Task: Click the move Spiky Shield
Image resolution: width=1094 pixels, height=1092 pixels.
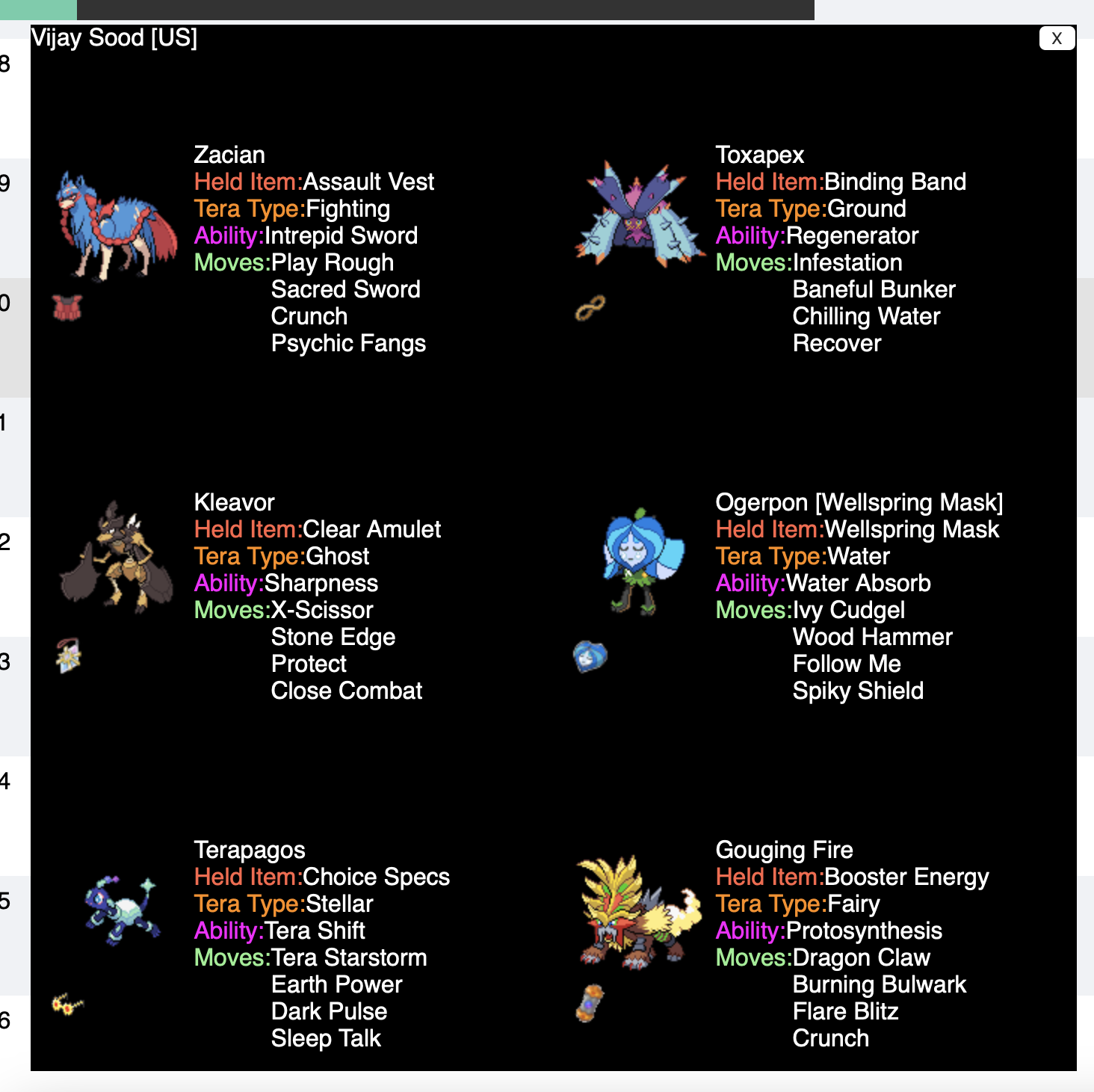Action: point(858,691)
